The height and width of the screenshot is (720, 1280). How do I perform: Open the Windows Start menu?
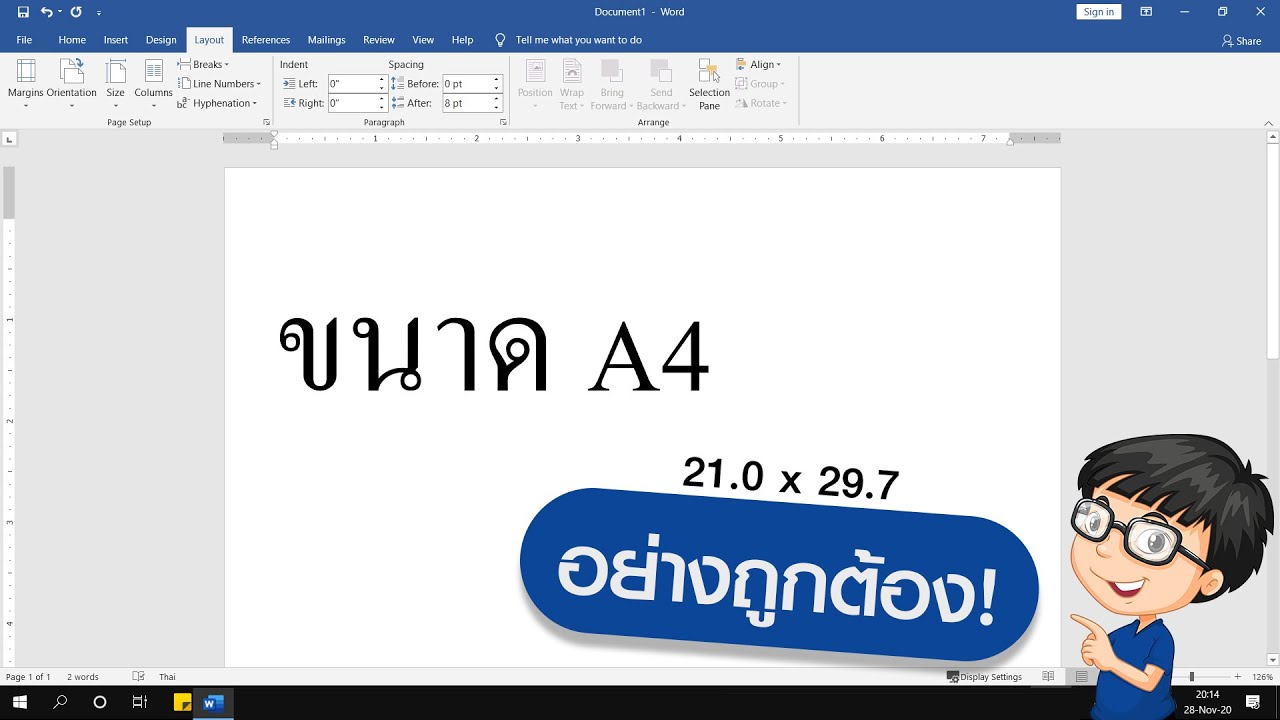20,703
